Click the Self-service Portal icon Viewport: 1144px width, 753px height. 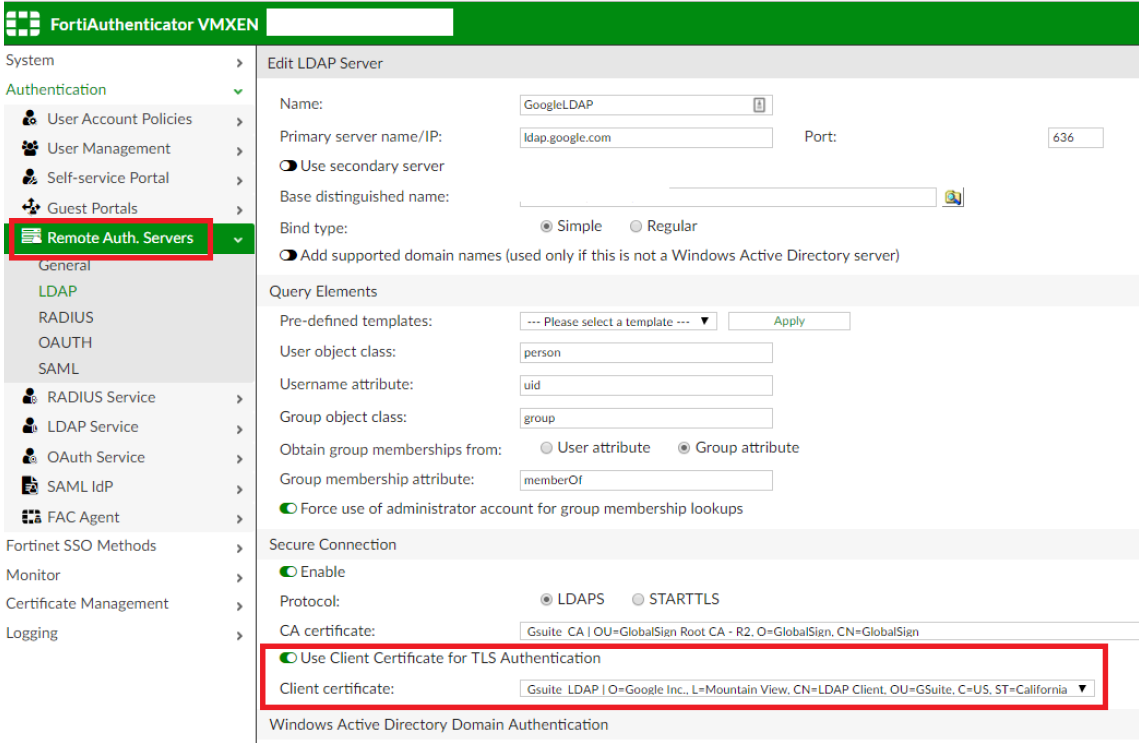(x=30, y=177)
